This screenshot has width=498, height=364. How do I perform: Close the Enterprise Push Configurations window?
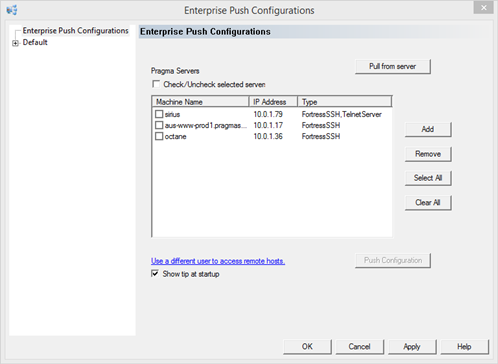483,7
